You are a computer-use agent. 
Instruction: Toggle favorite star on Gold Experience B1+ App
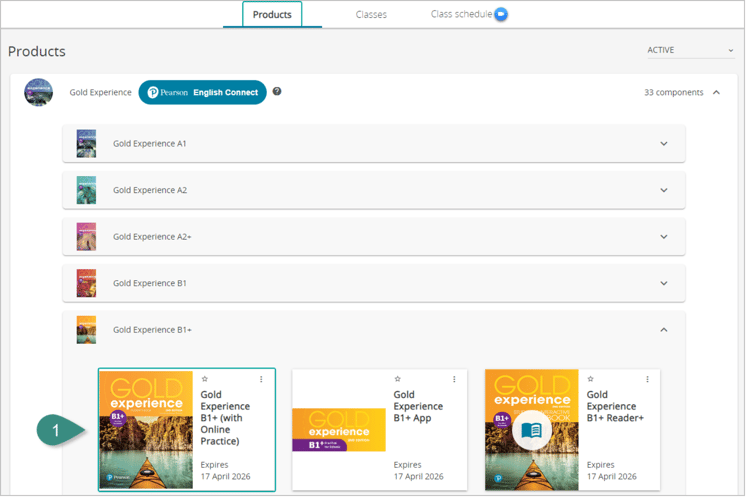point(398,380)
